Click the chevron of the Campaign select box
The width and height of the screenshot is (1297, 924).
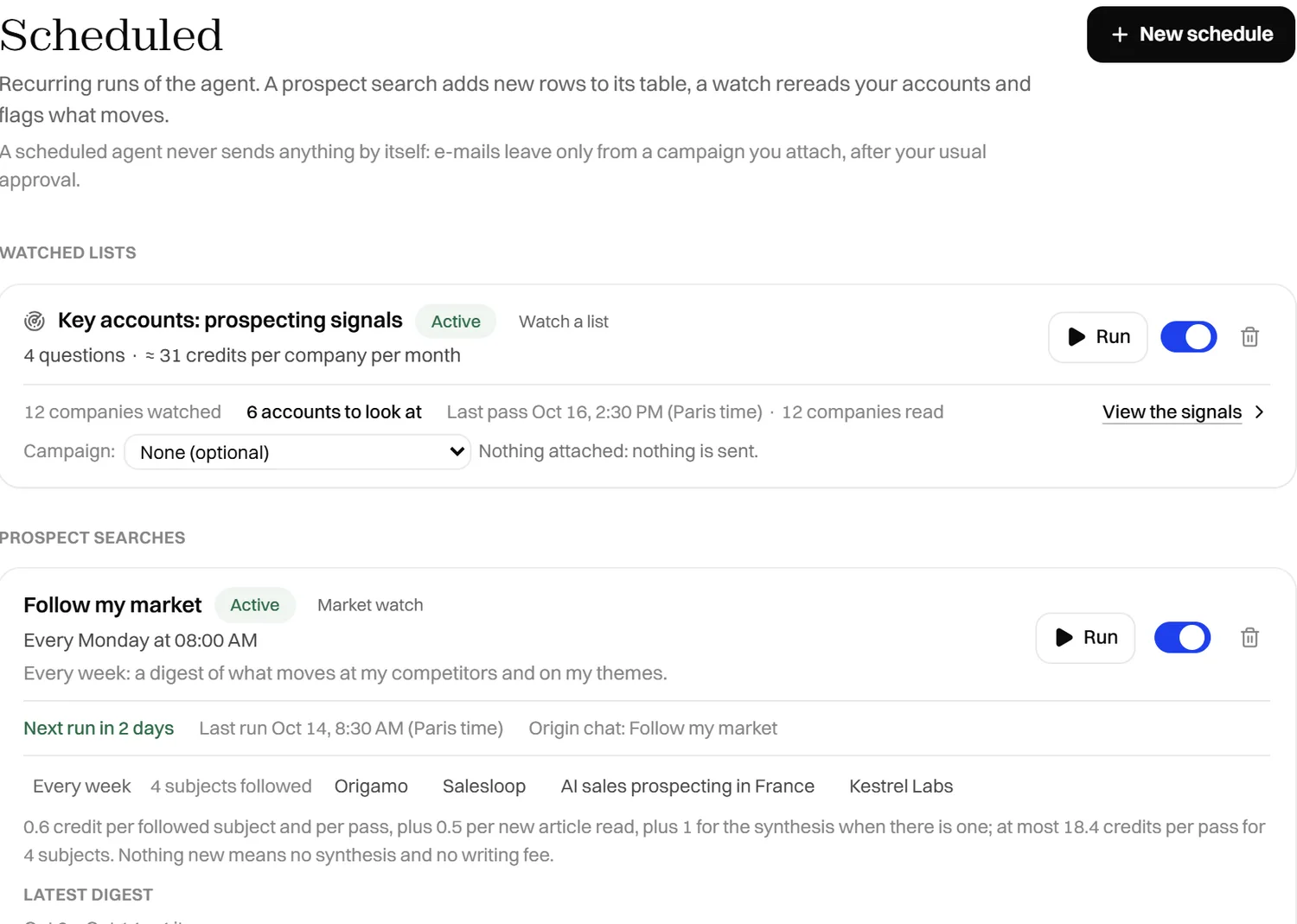457,452
